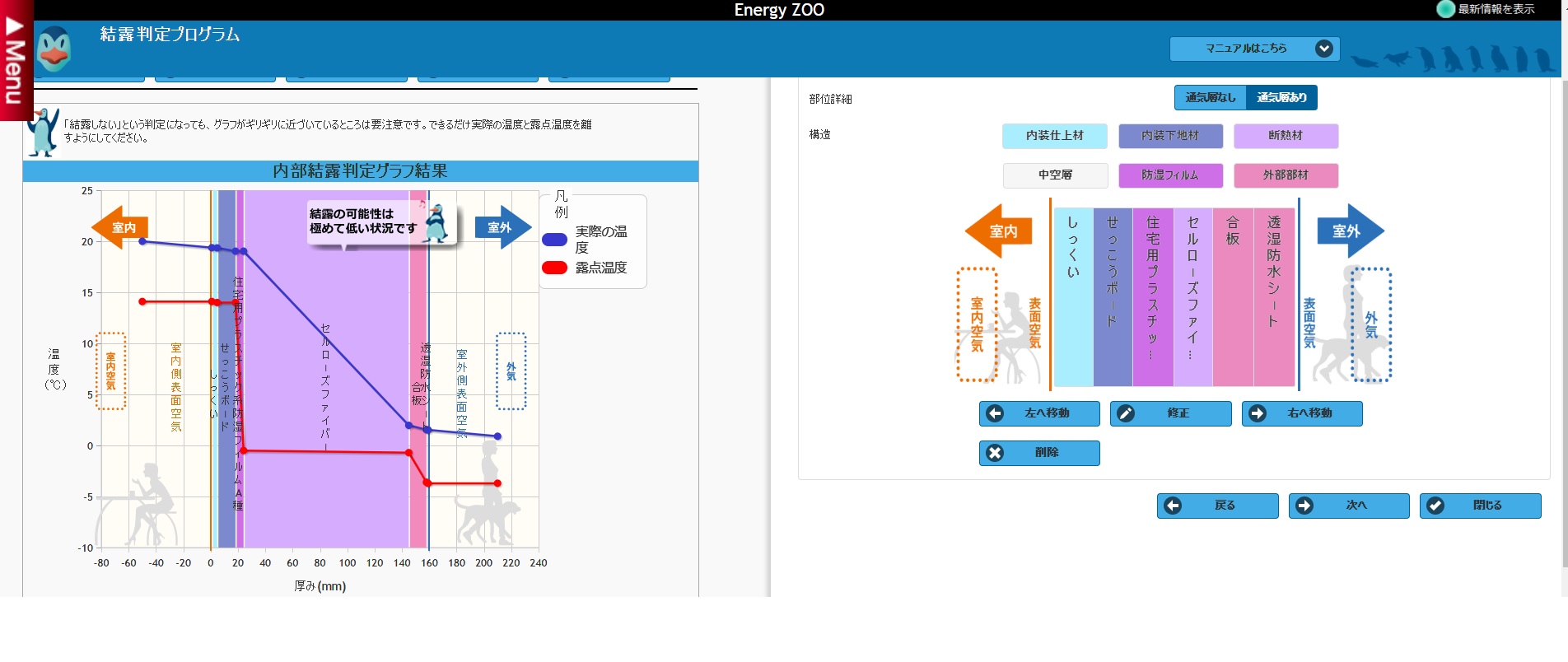
Task: Add 防湿フィルム layer
Action: click(1170, 175)
